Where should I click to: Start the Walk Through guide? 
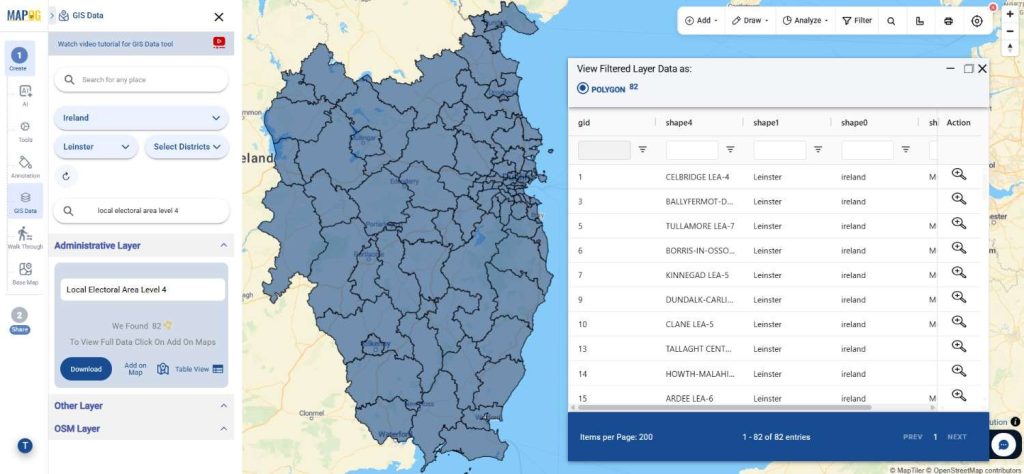point(25,238)
